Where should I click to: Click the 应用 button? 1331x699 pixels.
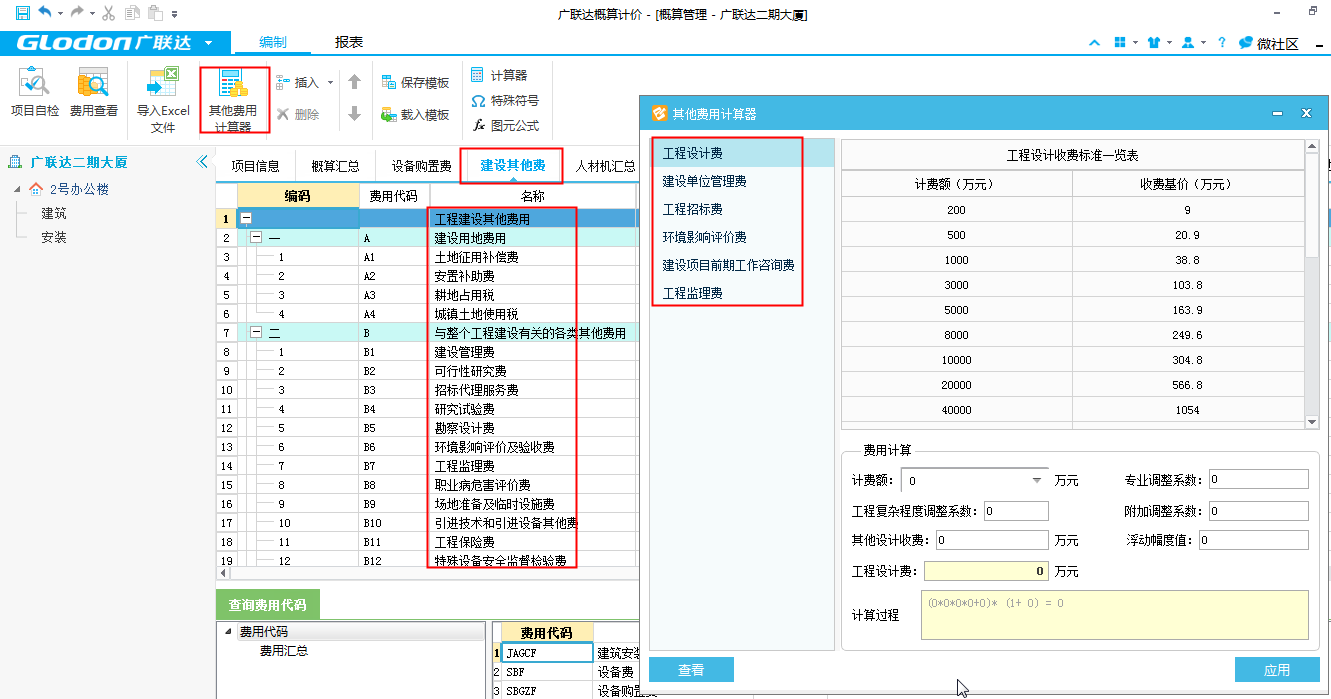(x=1276, y=670)
